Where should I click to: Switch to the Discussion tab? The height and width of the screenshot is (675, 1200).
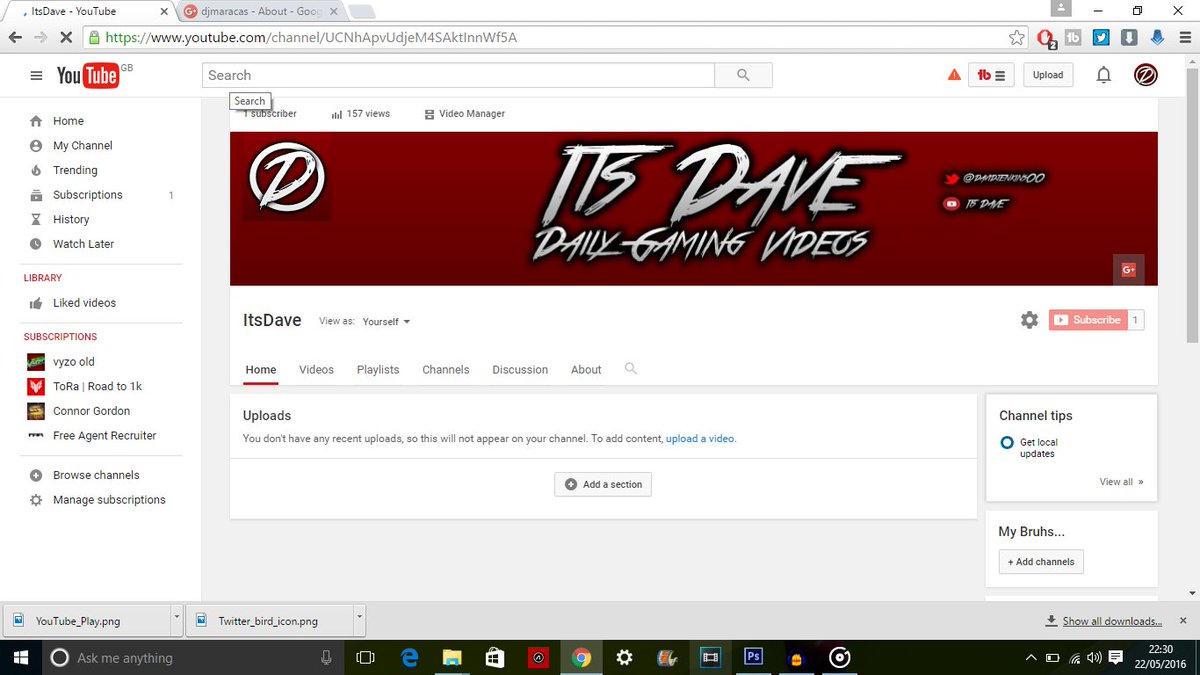tap(520, 370)
